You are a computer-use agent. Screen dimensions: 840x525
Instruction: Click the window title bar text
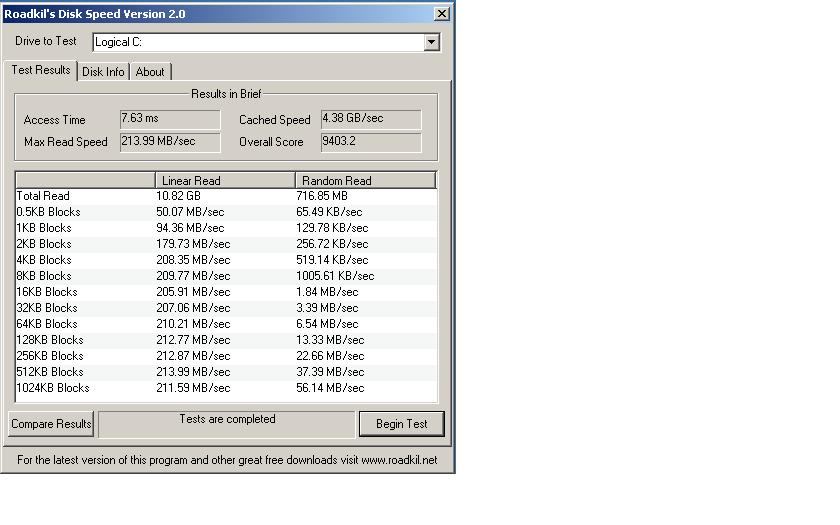pyautogui.click(x=95, y=14)
